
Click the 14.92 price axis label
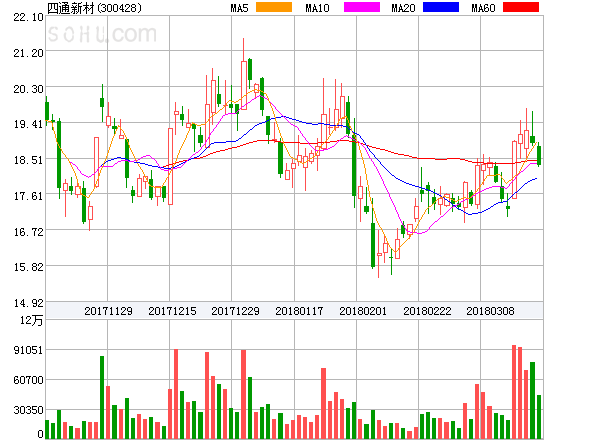(x=28, y=303)
